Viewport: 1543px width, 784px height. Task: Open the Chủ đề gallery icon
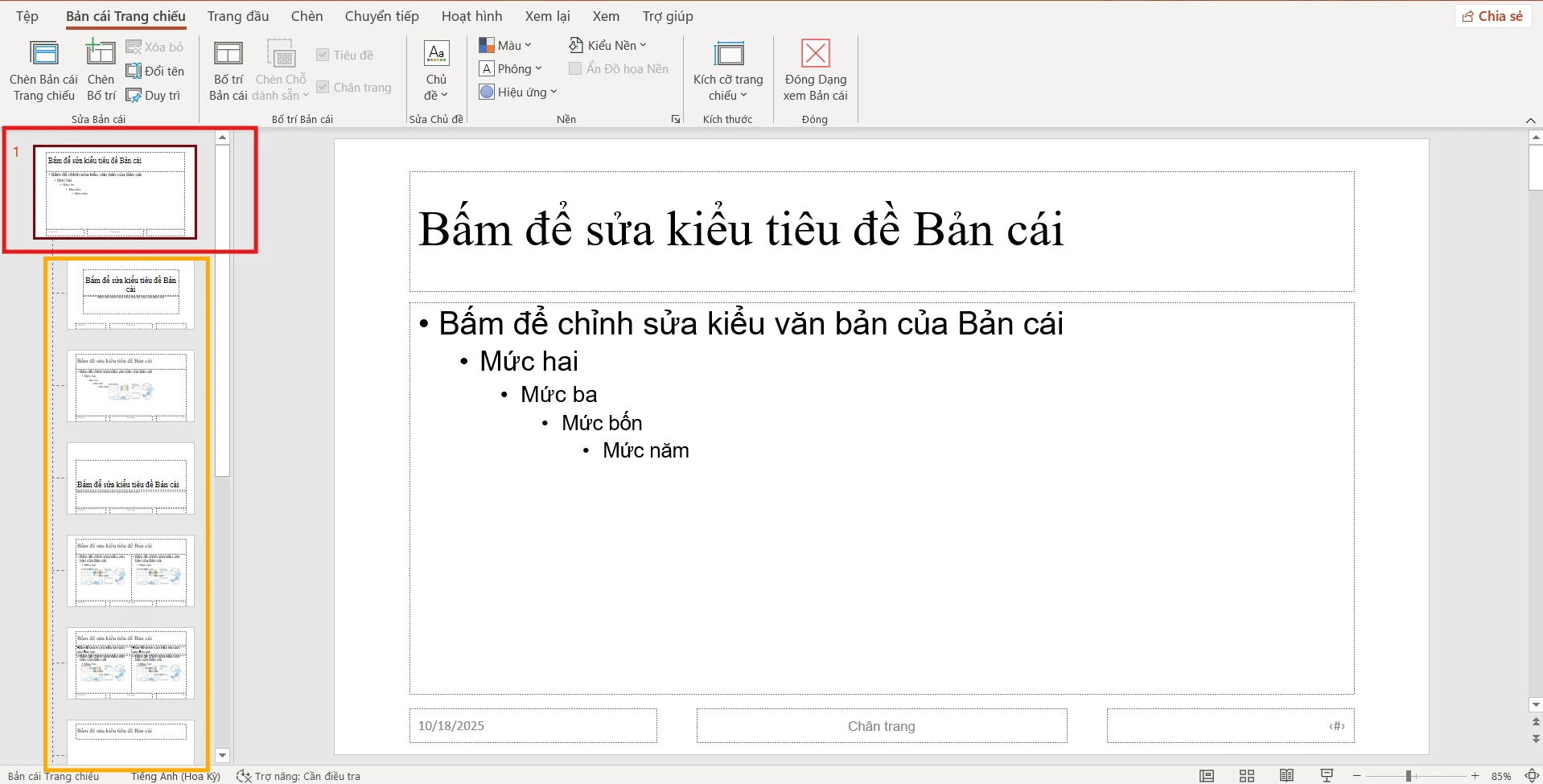pyautogui.click(x=435, y=71)
